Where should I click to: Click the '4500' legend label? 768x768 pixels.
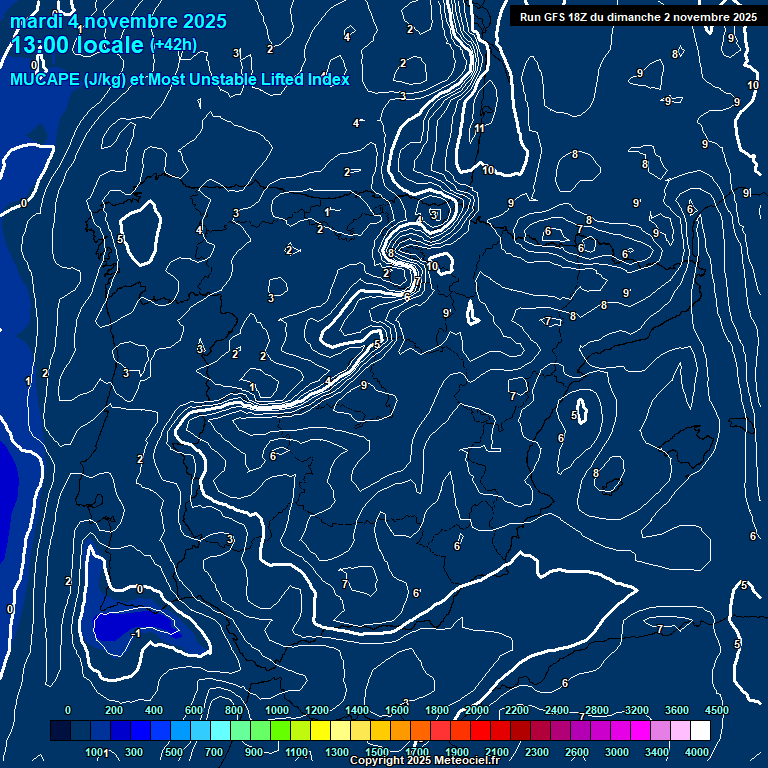point(717,710)
